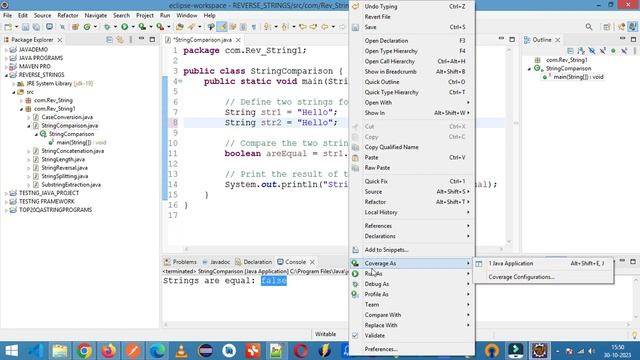
Task: Open Chrome from the taskbar
Action: click(84, 351)
